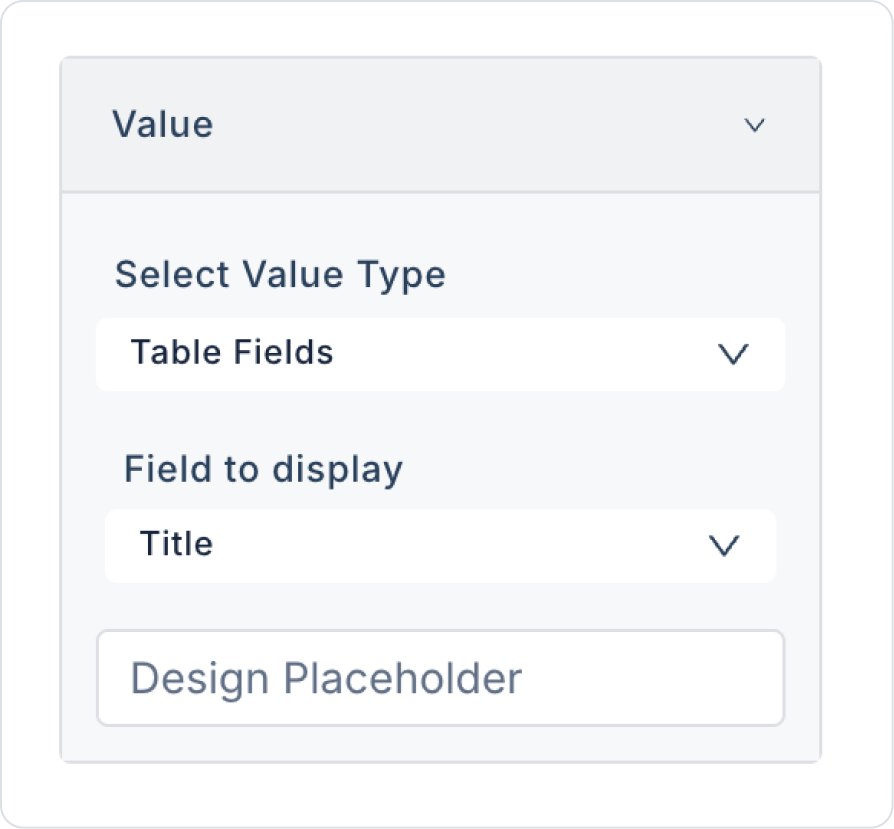The height and width of the screenshot is (829, 894).
Task: Click the arrow icon beside Table Fields
Action: tap(733, 354)
